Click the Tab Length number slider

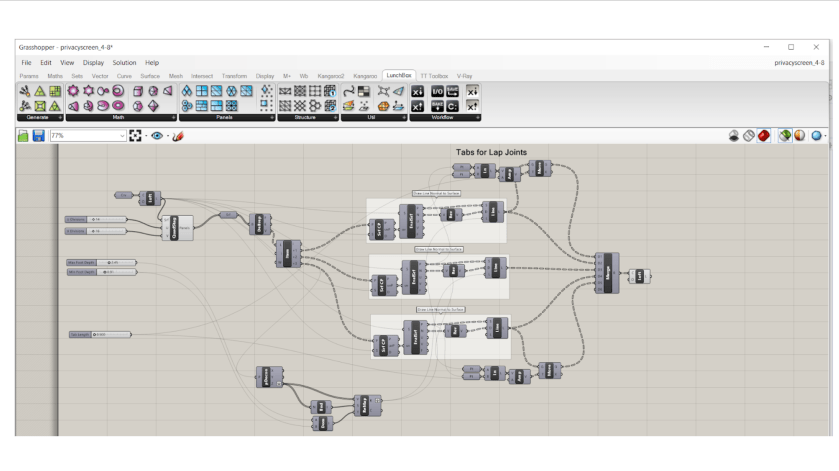coord(102,334)
